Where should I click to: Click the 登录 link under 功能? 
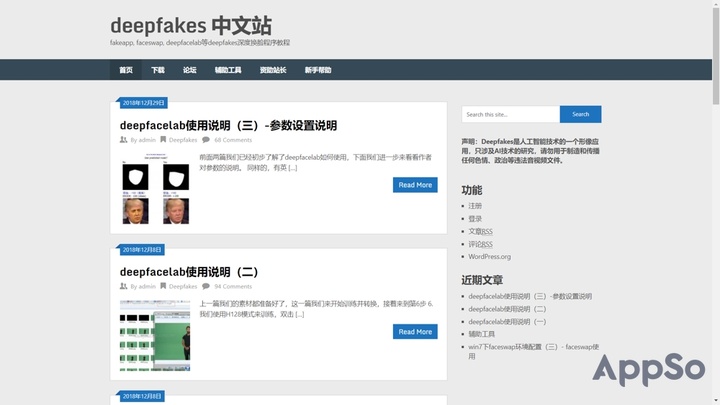pos(475,219)
